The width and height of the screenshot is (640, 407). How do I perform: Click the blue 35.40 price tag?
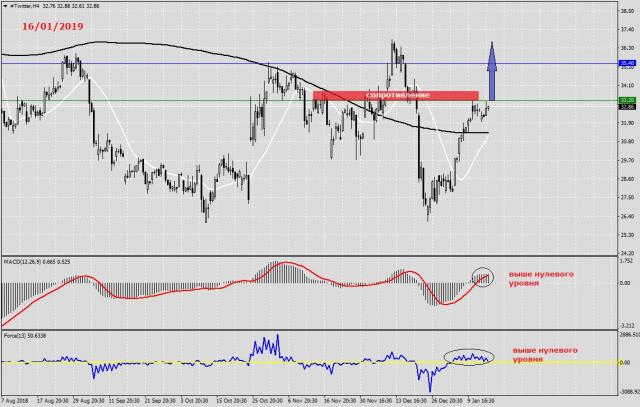[627, 63]
